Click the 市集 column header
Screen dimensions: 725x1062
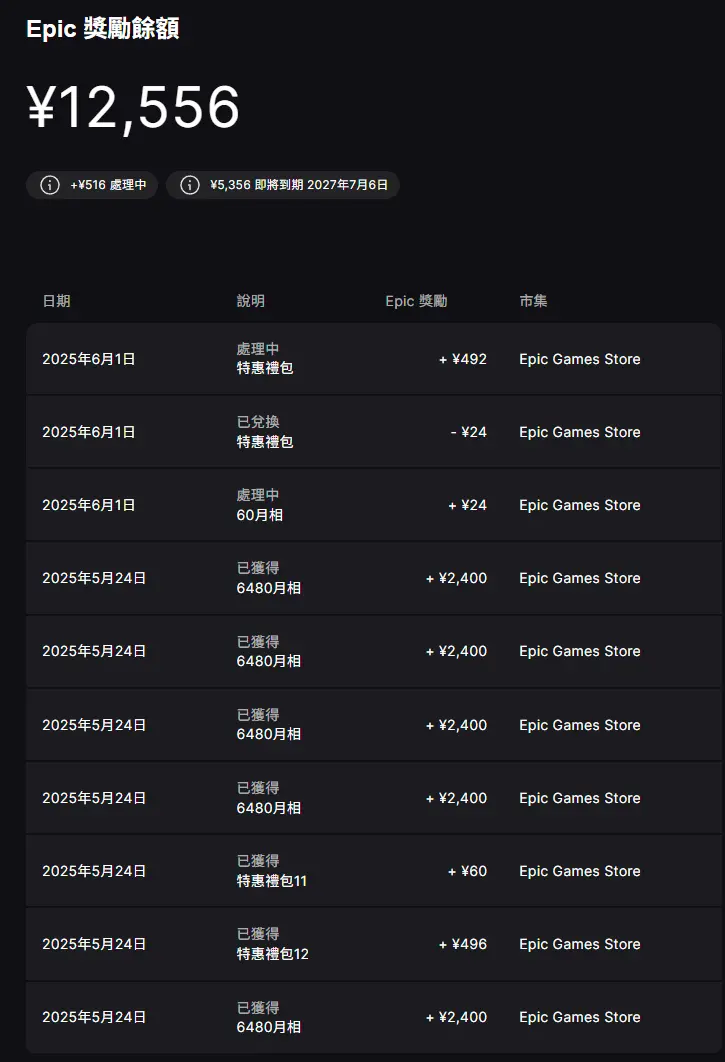point(533,301)
